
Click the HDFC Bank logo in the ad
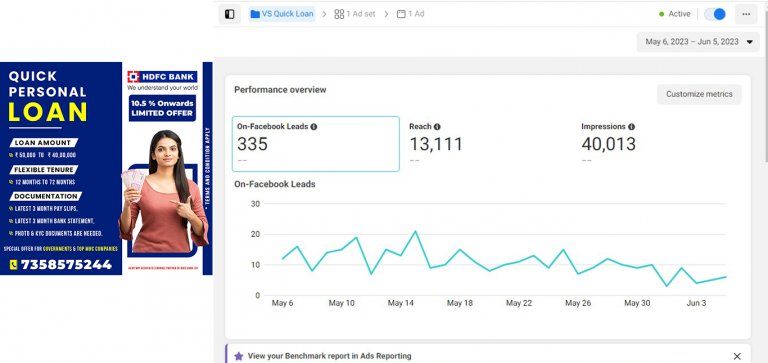tap(162, 77)
